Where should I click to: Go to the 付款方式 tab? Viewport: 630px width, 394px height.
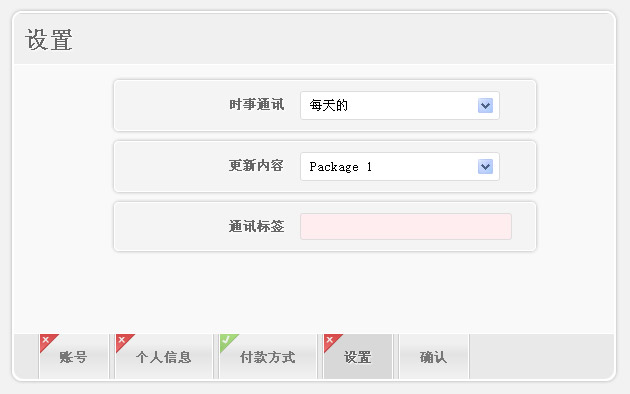pyautogui.click(x=268, y=357)
